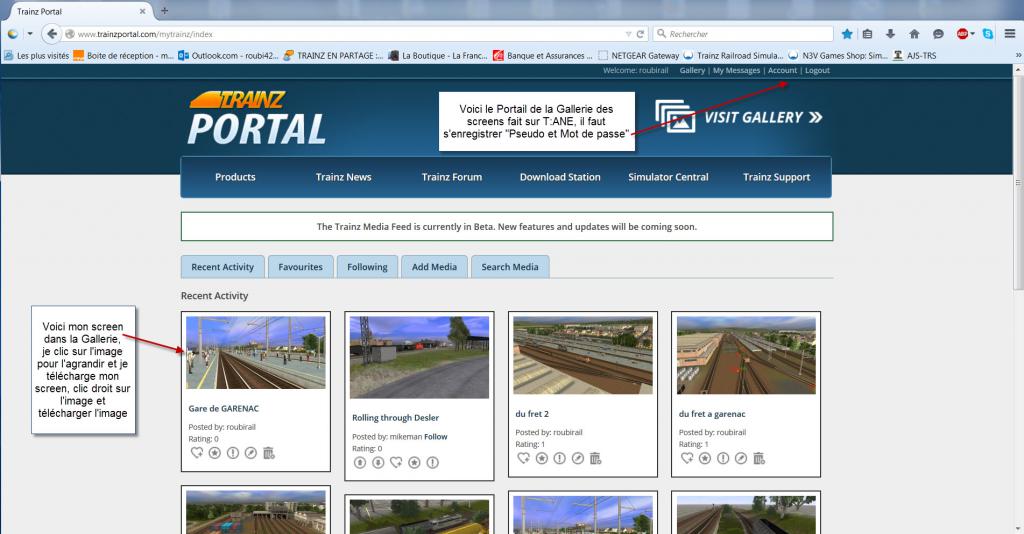Open the du fret 2 thumbnail
Viewport: 1024px width, 534px height.
[583, 355]
